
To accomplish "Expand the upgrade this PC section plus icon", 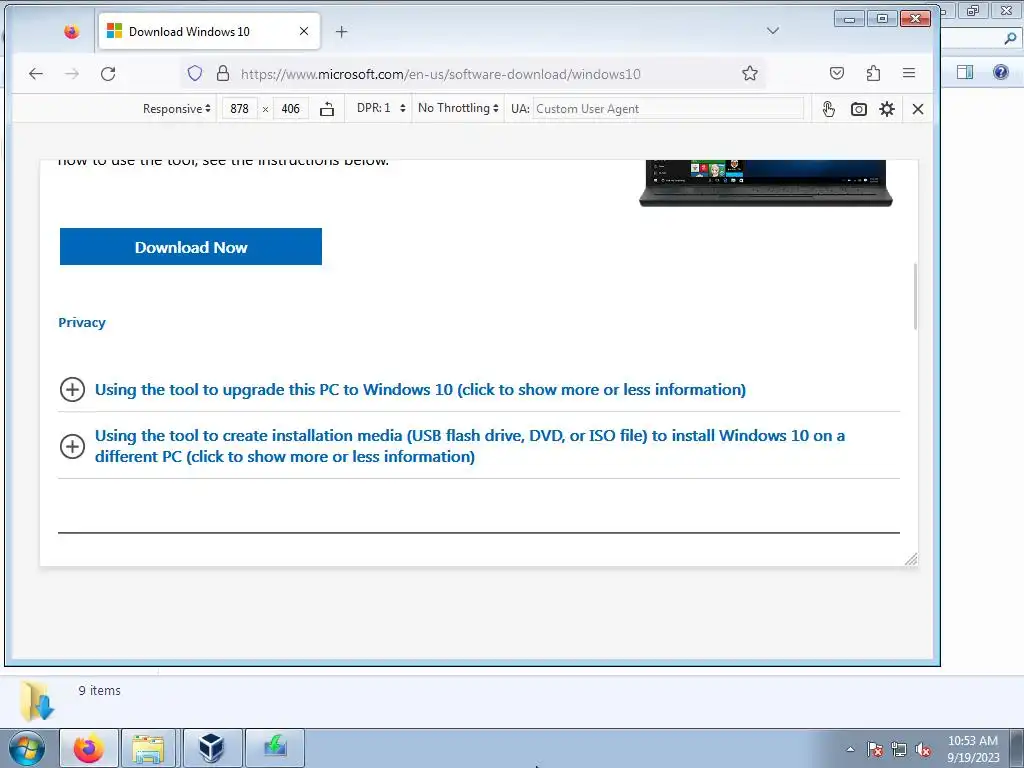I will coord(72,390).
